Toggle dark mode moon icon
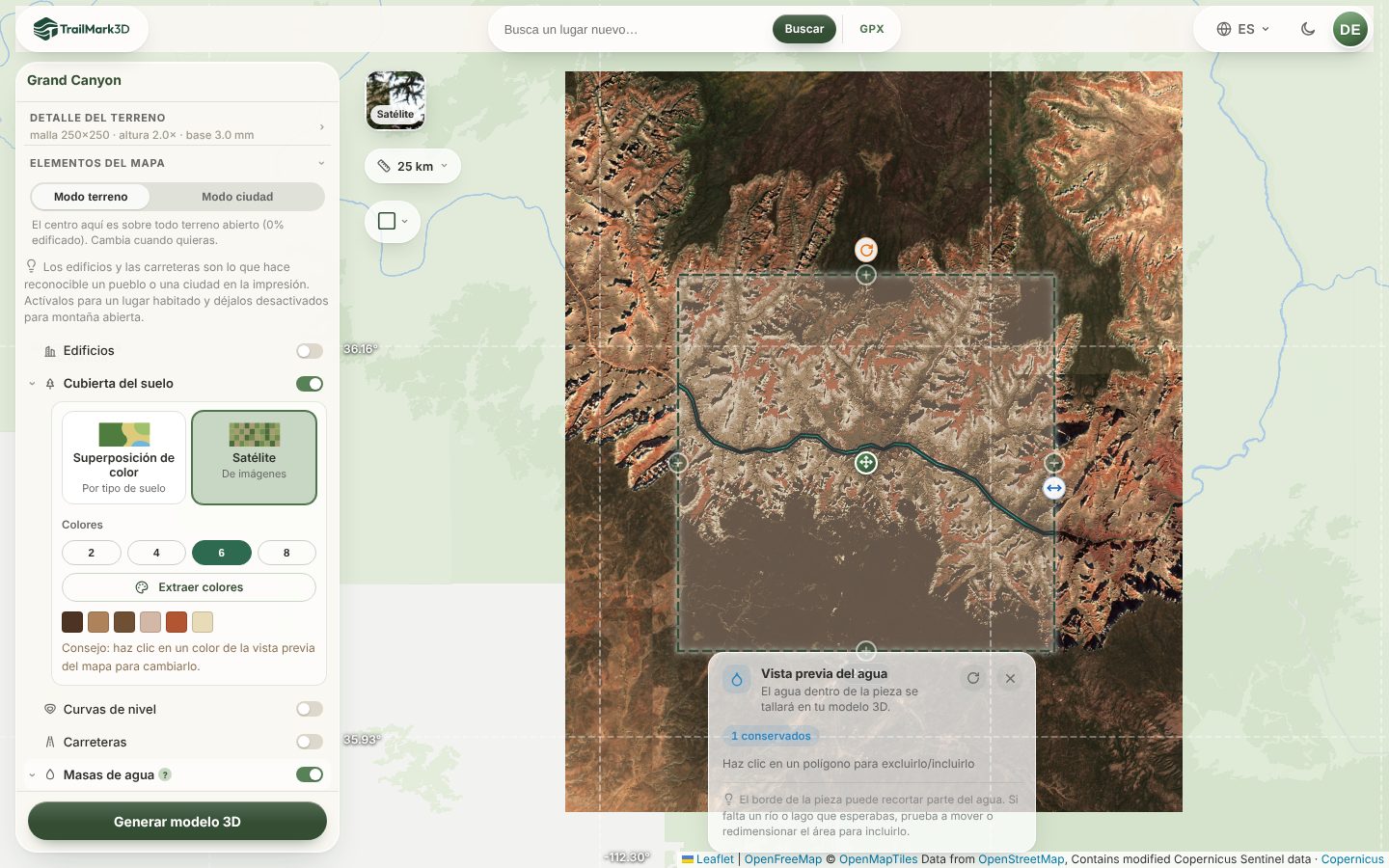Image resolution: width=1389 pixels, height=868 pixels. coord(1308,29)
